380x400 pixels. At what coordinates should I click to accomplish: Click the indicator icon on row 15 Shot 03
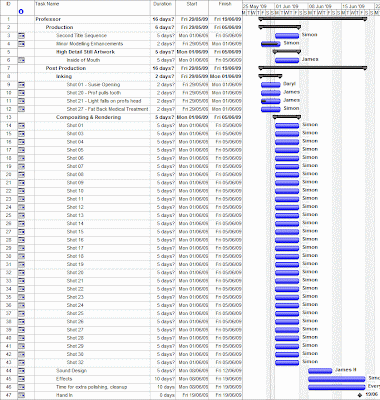pos(22,134)
